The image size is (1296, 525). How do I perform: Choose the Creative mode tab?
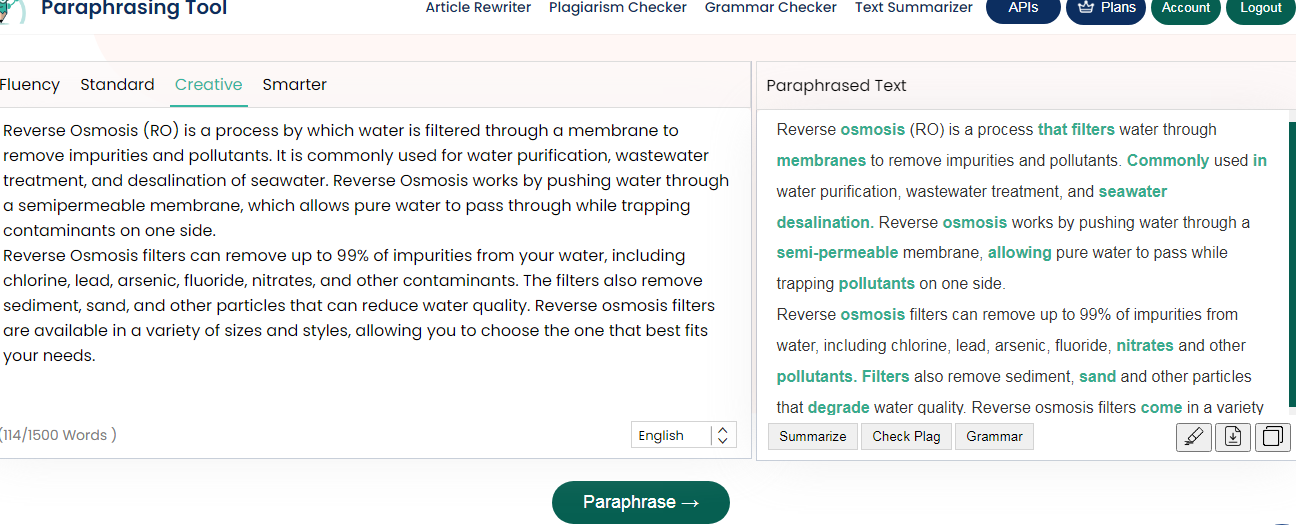pyautogui.click(x=208, y=85)
